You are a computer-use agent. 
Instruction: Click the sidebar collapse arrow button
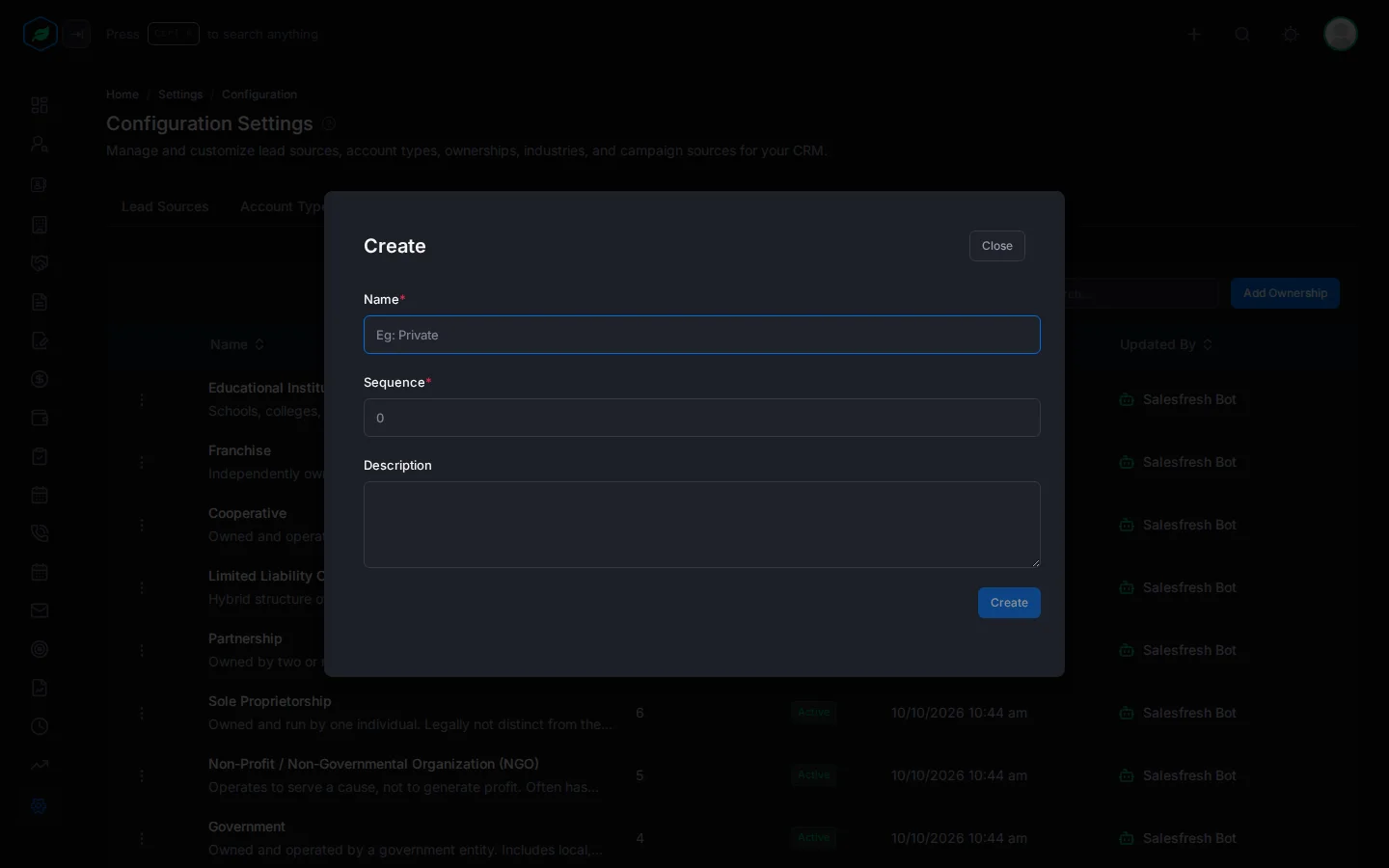point(77,35)
